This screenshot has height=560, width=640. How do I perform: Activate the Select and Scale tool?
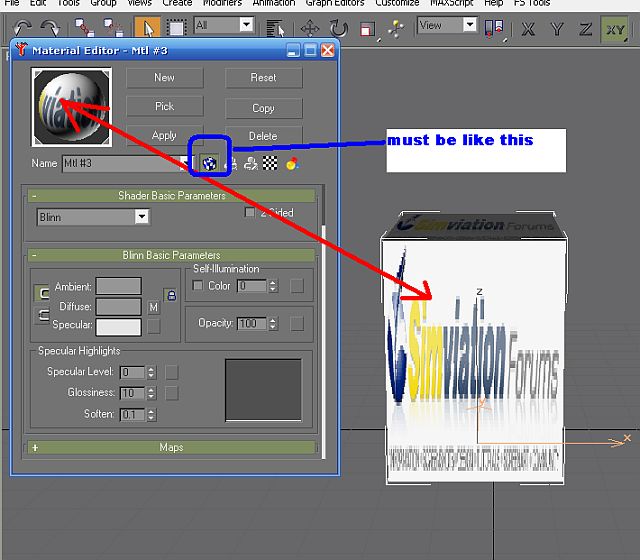367,29
